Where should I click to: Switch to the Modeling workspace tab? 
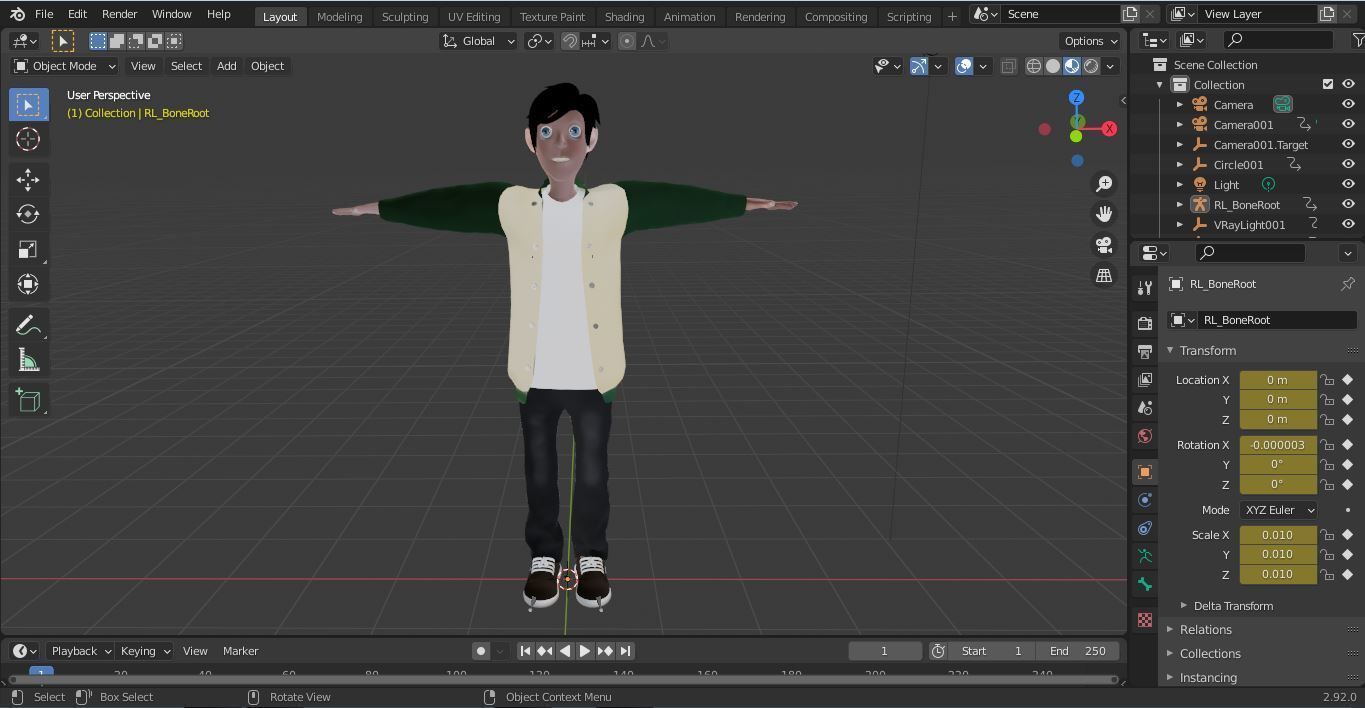339,16
